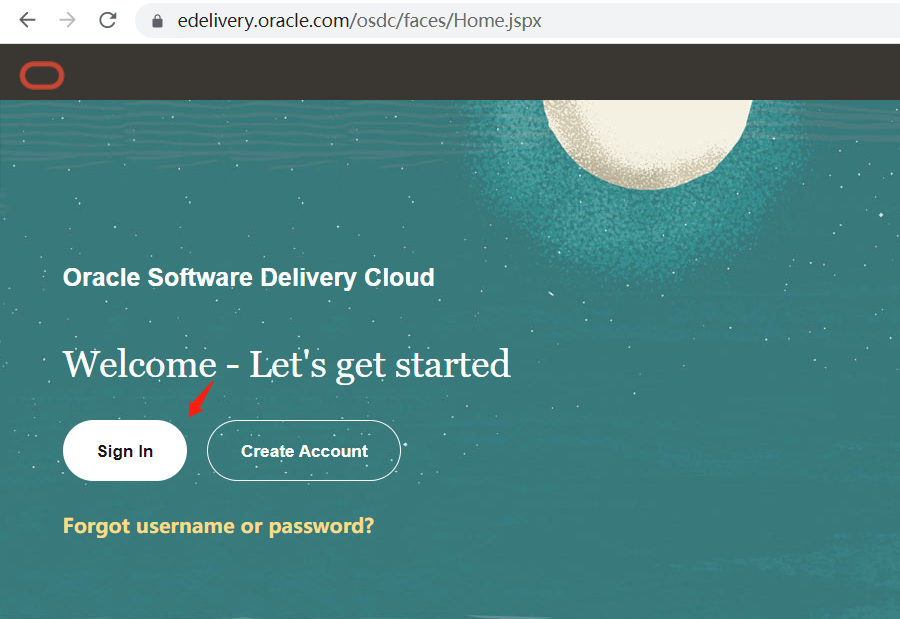This screenshot has width=900, height=619.
Task: Click the Sign In button
Action: (125, 451)
